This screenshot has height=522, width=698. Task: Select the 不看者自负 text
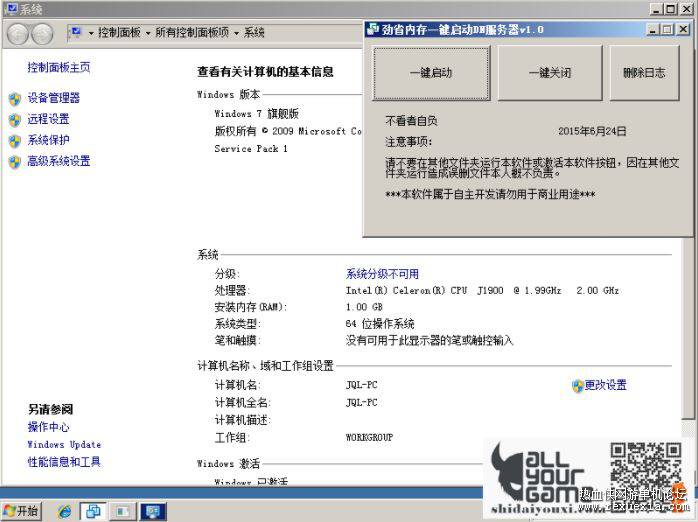[411, 121]
